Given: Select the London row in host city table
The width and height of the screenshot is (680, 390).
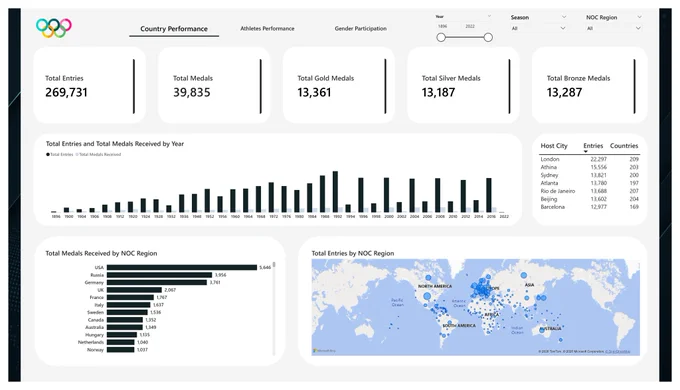Looking at the screenshot, I should click(589, 159).
